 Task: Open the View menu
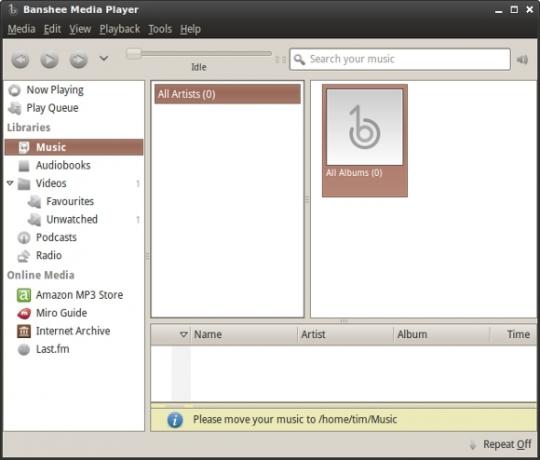point(80,29)
